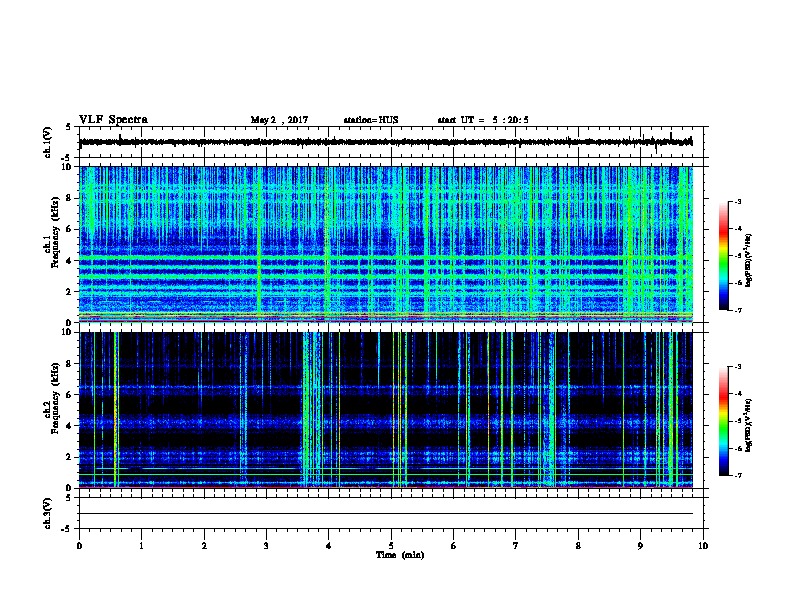Click time axis tick label "3"
Screen dimensions: 792x612
pos(266,546)
